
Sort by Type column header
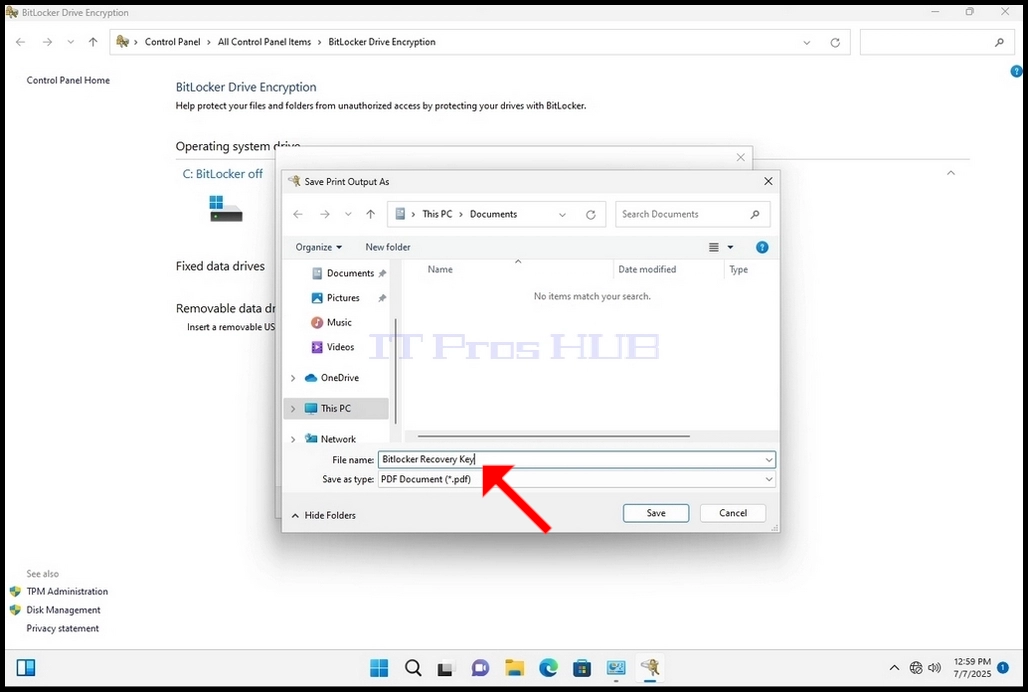pyautogui.click(x=738, y=269)
